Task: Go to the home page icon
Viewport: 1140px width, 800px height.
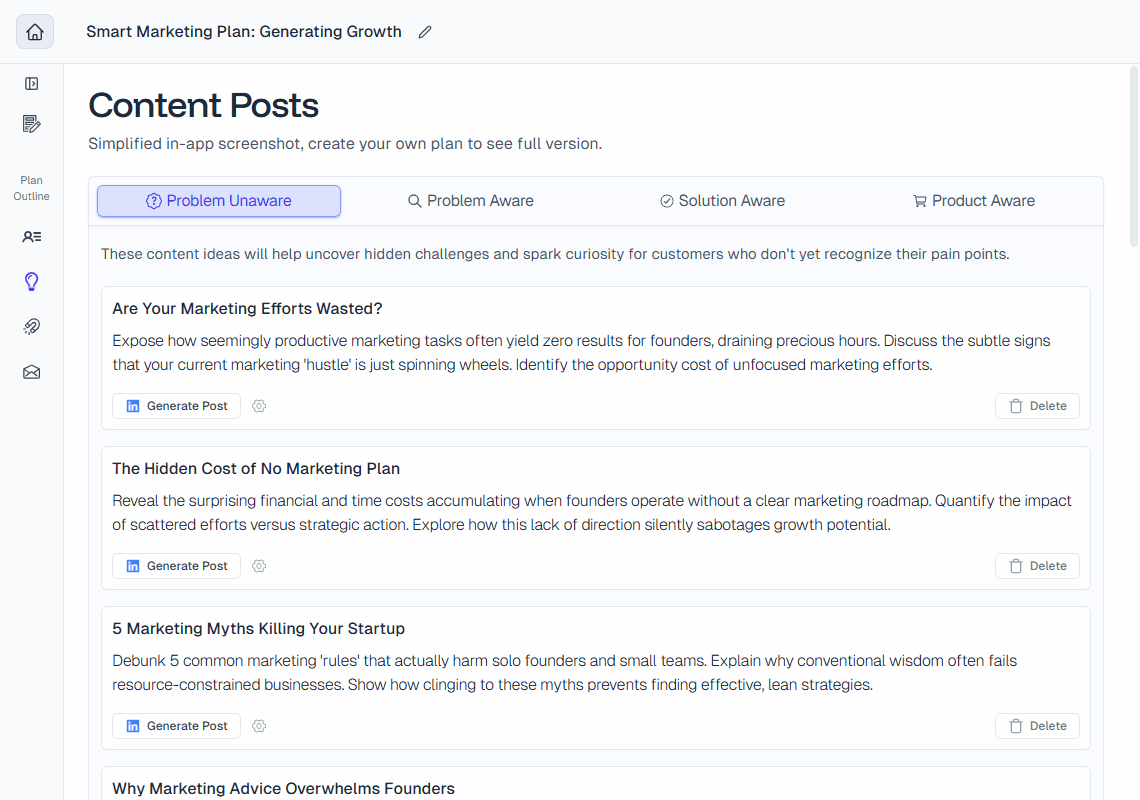Action: [x=35, y=32]
